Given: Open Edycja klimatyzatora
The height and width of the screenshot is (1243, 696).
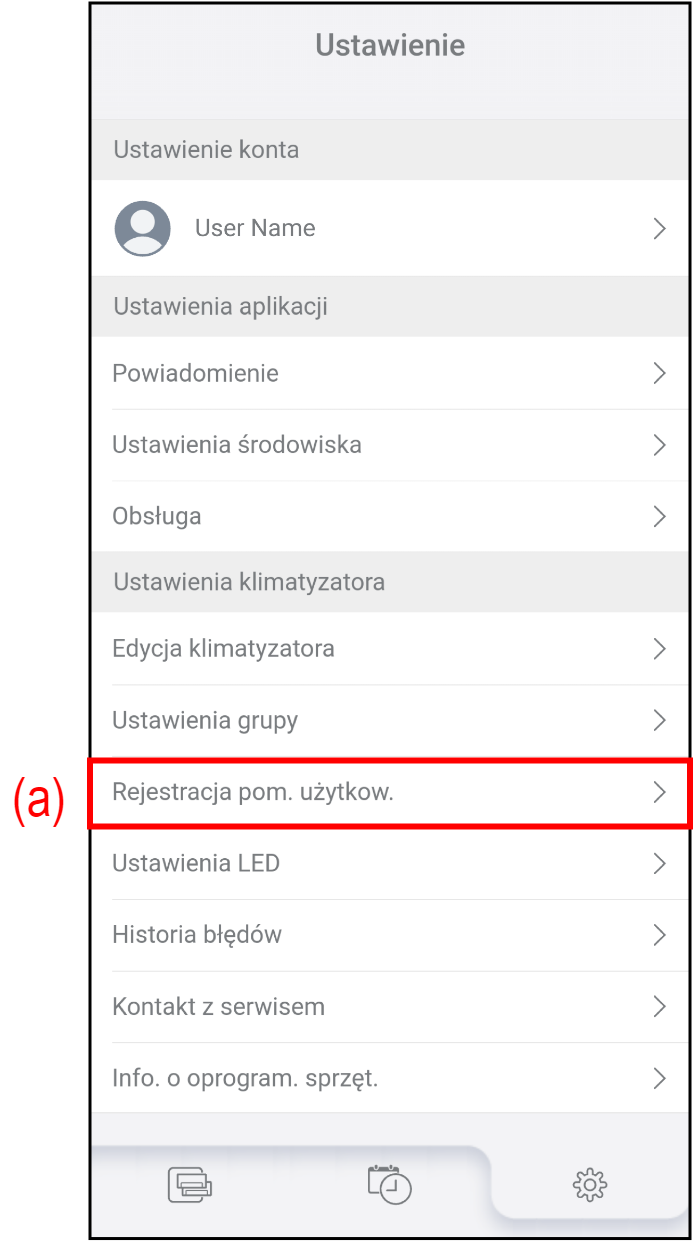Looking at the screenshot, I should tap(223, 649).
